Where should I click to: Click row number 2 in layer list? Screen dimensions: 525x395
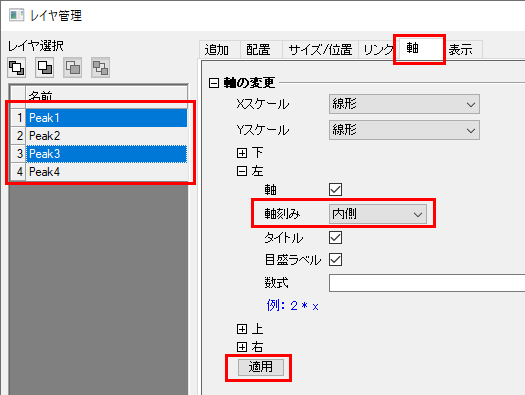tap(18, 136)
